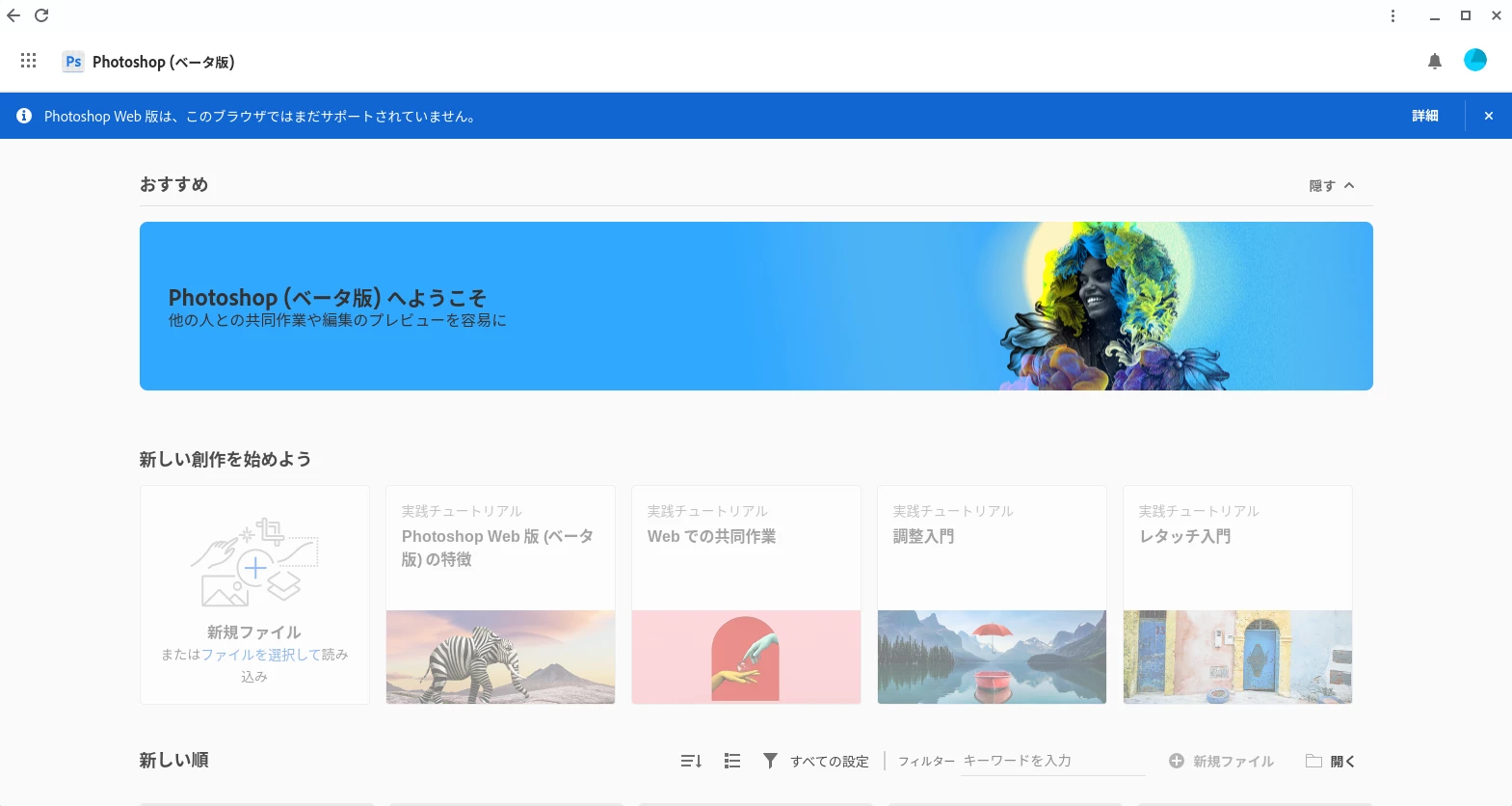Image resolution: width=1512 pixels, height=806 pixels.
Task: Collapse the おすすめ section with 隠す
Action: tap(1331, 186)
